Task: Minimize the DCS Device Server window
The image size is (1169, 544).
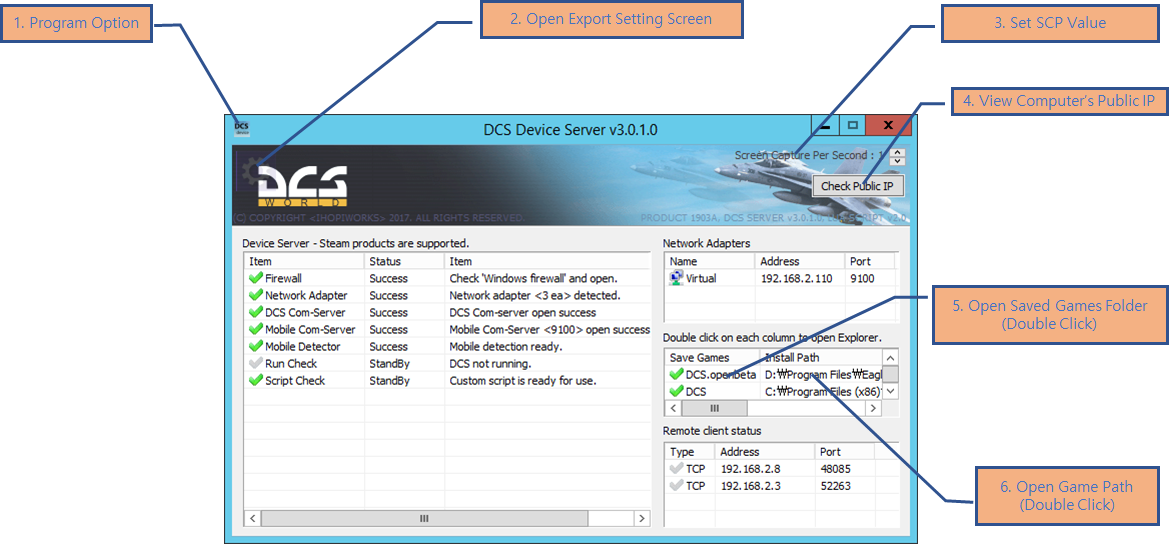Action: tap(825, 126)
